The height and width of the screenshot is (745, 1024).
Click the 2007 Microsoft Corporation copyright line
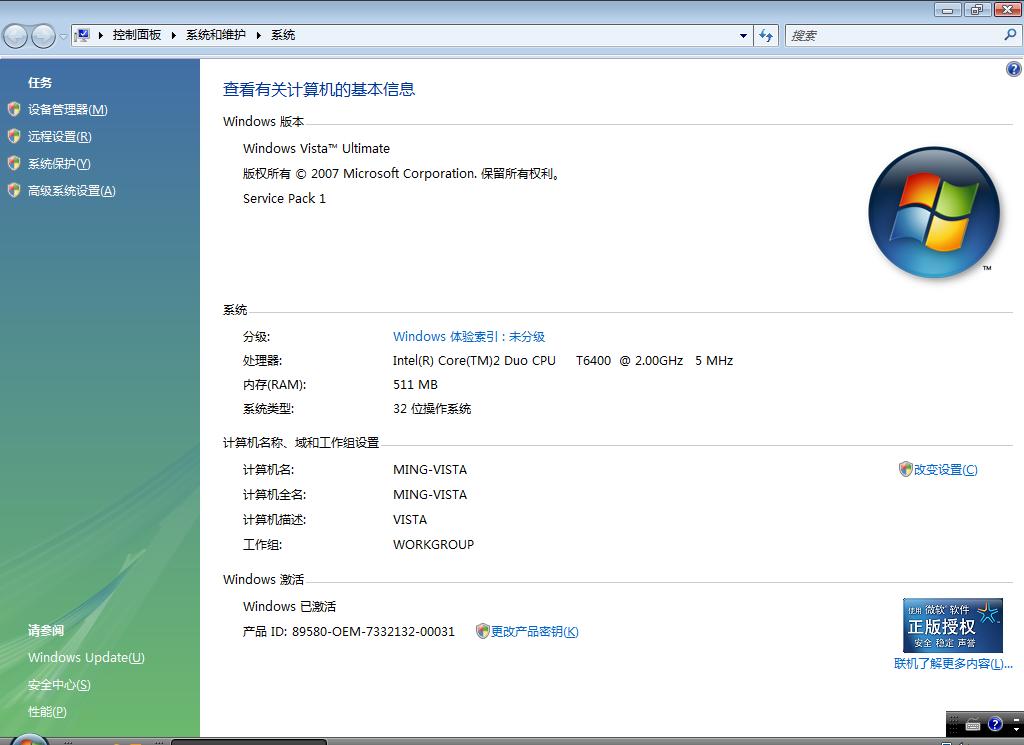coord(402,174)
